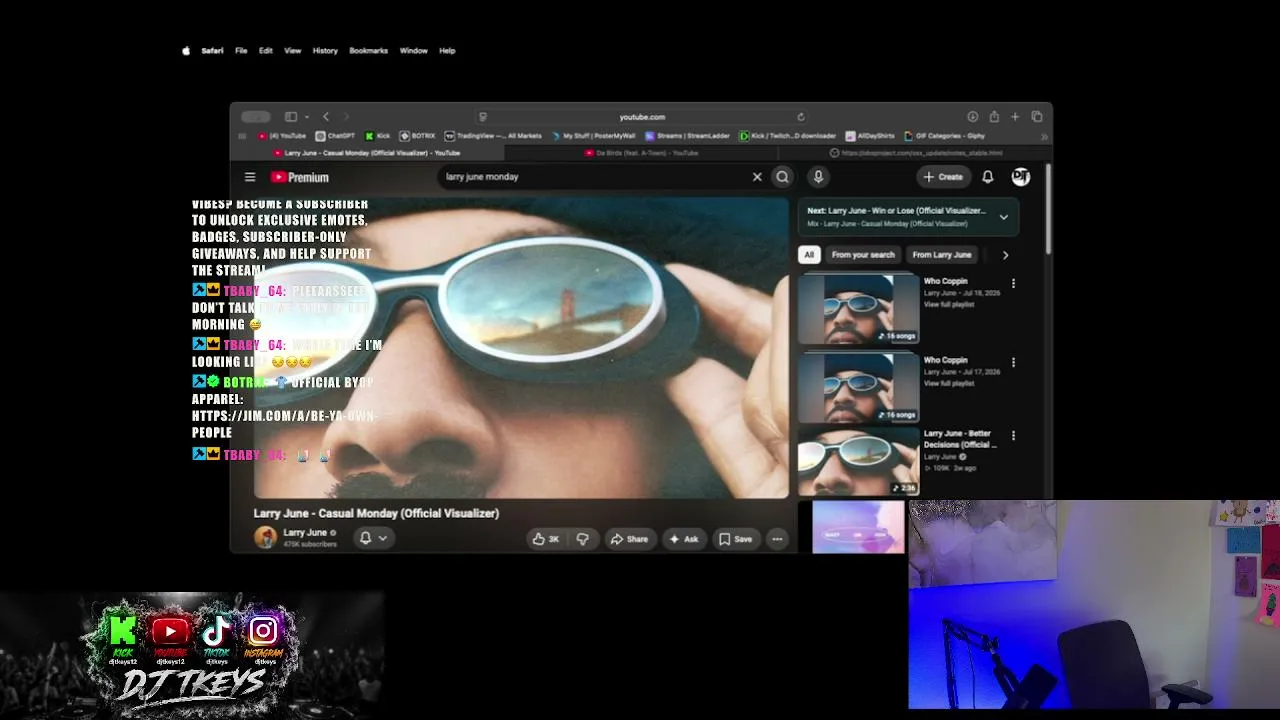Open the account avatar menu
The image size is (1280, 720).
click(1021, 177)
